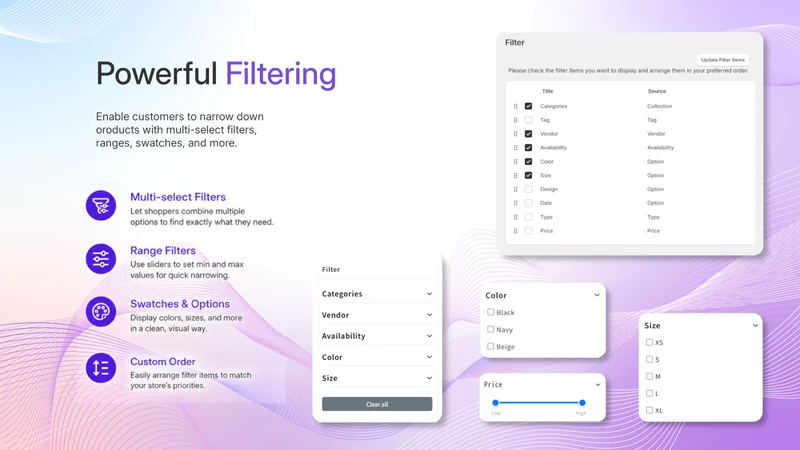Click the Powerful Filtering headline
The image size is (800, 450).
[216, 74]
